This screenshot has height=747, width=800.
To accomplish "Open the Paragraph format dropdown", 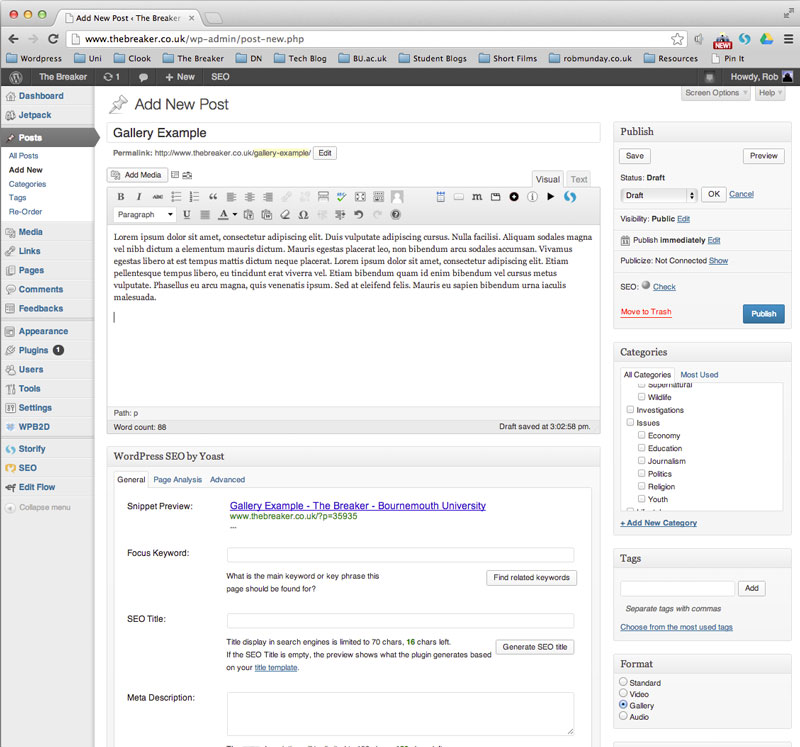I will 144,215.
